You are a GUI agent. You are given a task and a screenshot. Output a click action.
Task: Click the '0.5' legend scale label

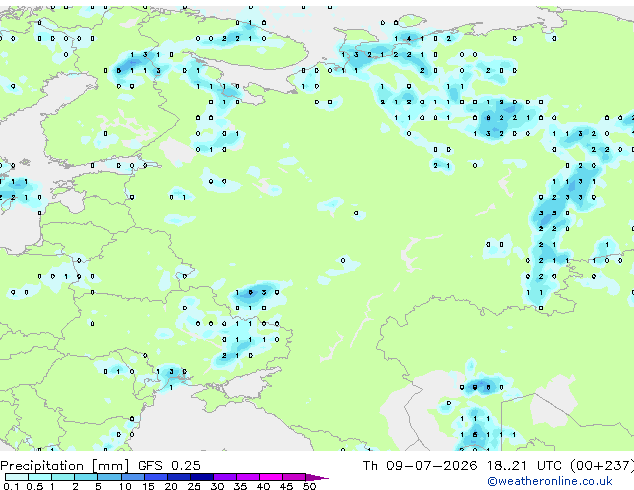point(35,486)
